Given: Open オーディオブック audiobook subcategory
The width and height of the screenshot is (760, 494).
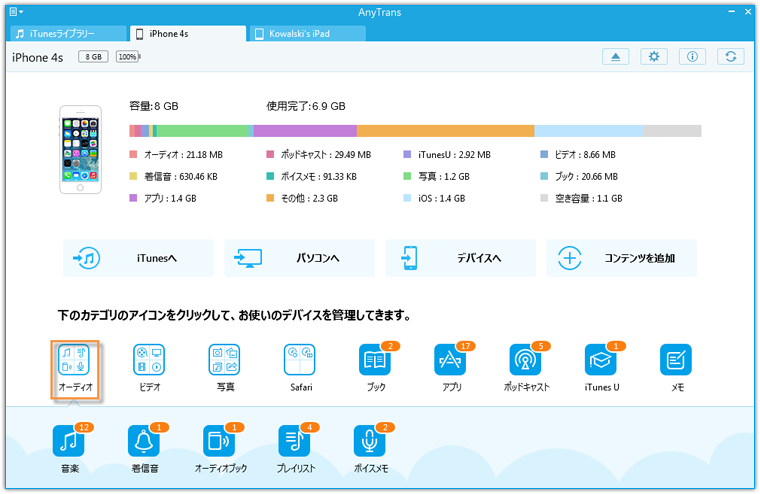Looking at the screenshot, I should pyautogui.click(x=219, y=441).
